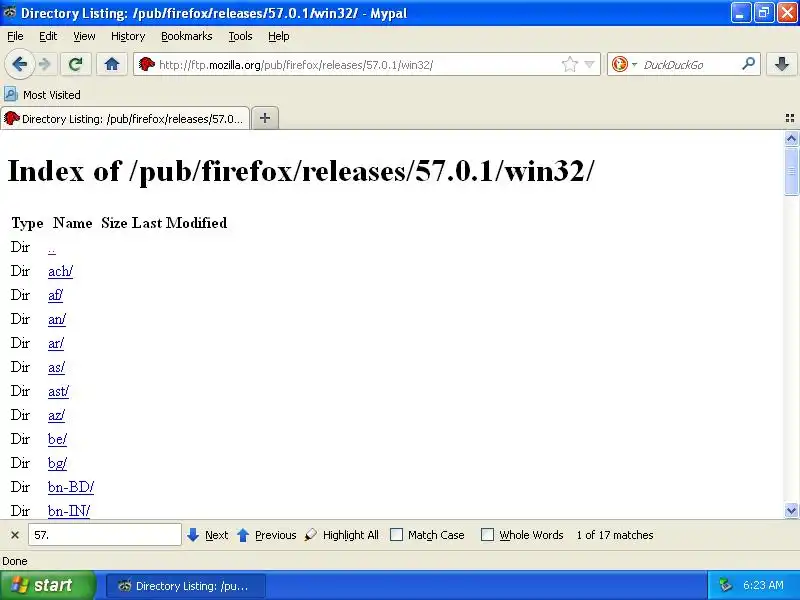Click the Mypal raccoon icon in title bar
Screen dimensions: 800x600
(9, 13)
